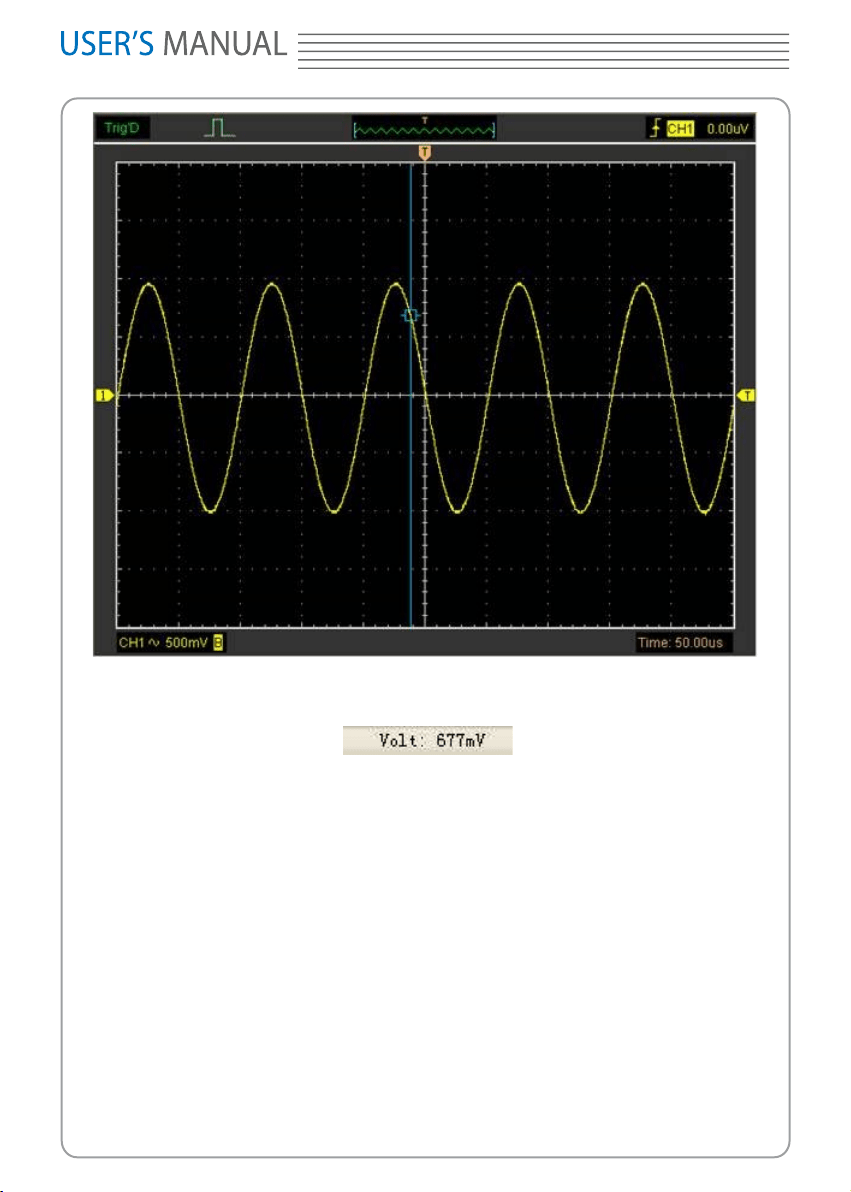Screen dimensions: 851x1192
Task: Click the orange horizontal trigger position marker
Action: (425, 153)
